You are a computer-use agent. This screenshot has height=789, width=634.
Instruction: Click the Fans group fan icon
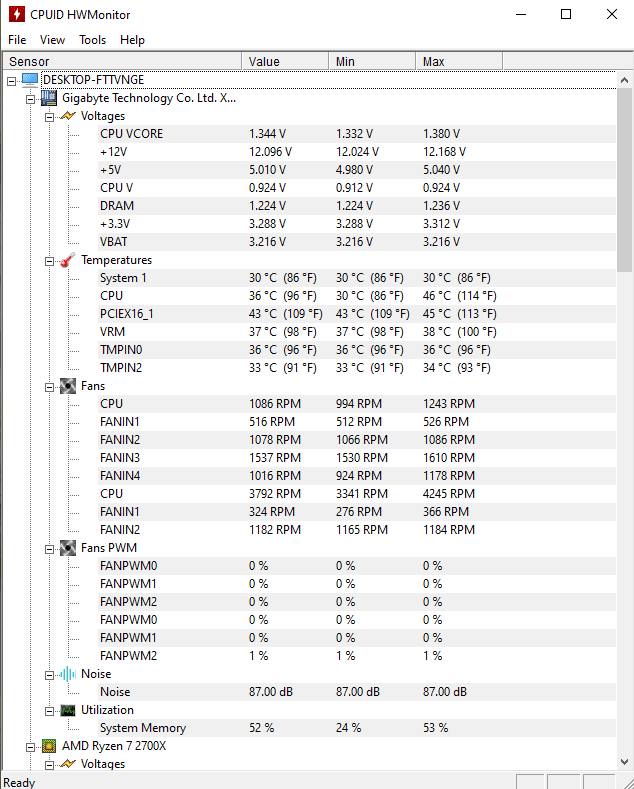coord(68,386)
